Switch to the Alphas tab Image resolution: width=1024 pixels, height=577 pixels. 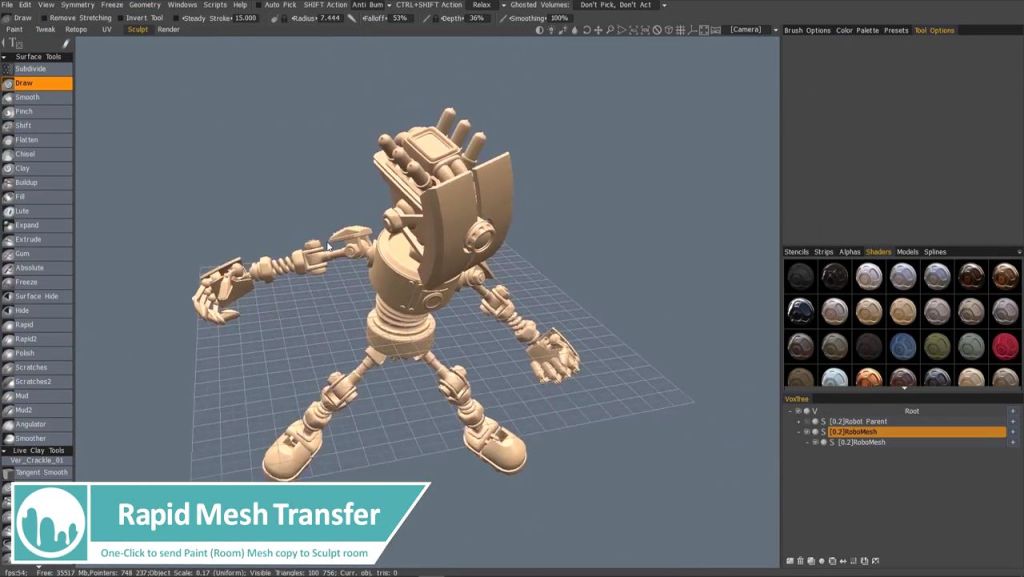point(850,252)
